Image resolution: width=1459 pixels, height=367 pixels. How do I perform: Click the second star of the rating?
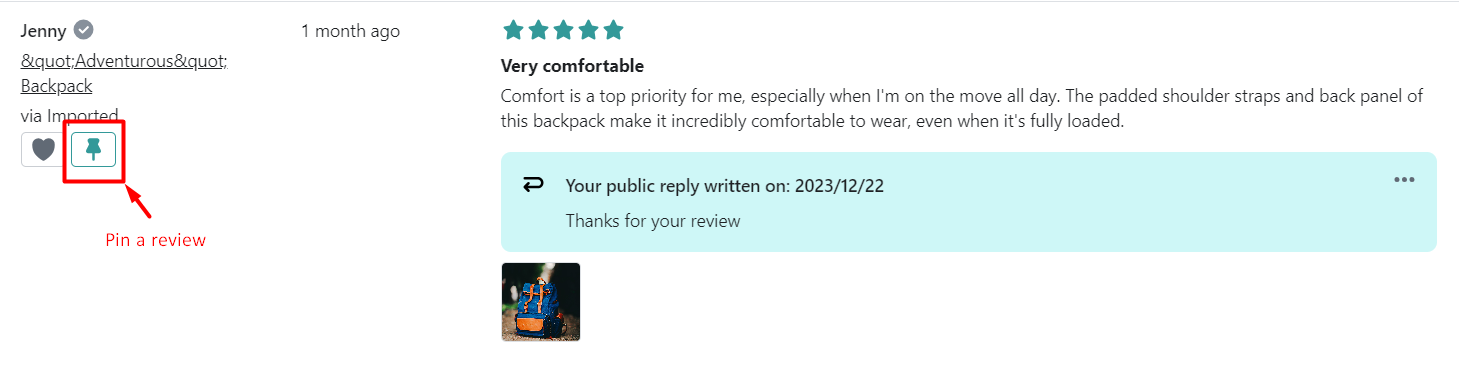point(538,30)
